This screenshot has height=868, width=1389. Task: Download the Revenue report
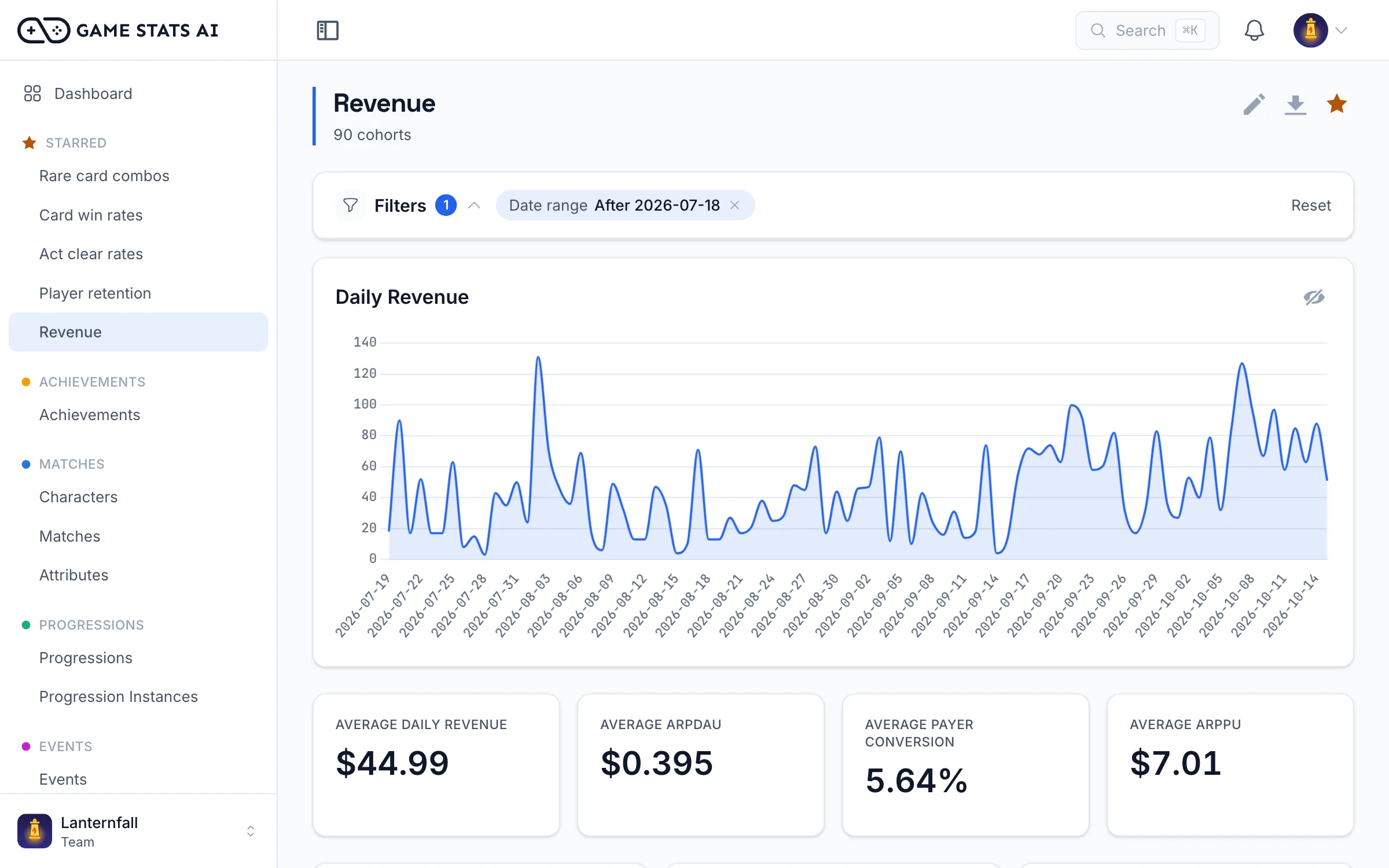tap(1295, 105)
